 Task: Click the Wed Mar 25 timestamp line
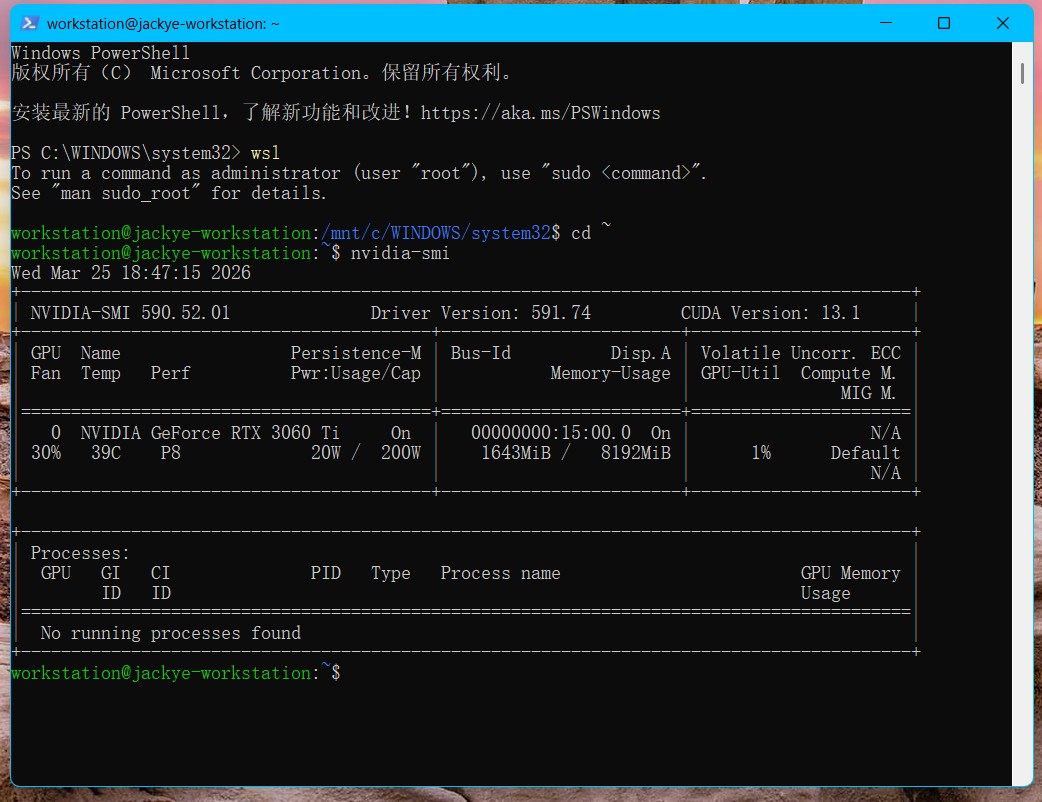(130, 273)
